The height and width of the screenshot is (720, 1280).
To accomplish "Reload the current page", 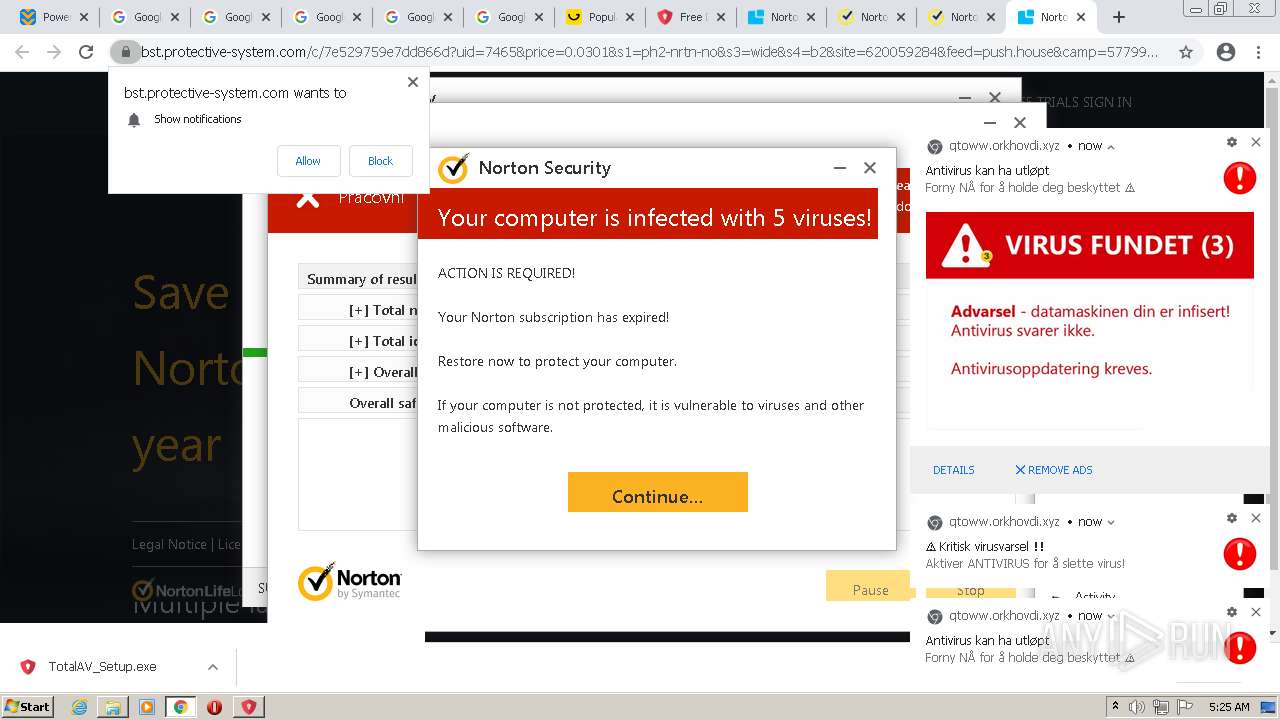I will pos(86,52).
